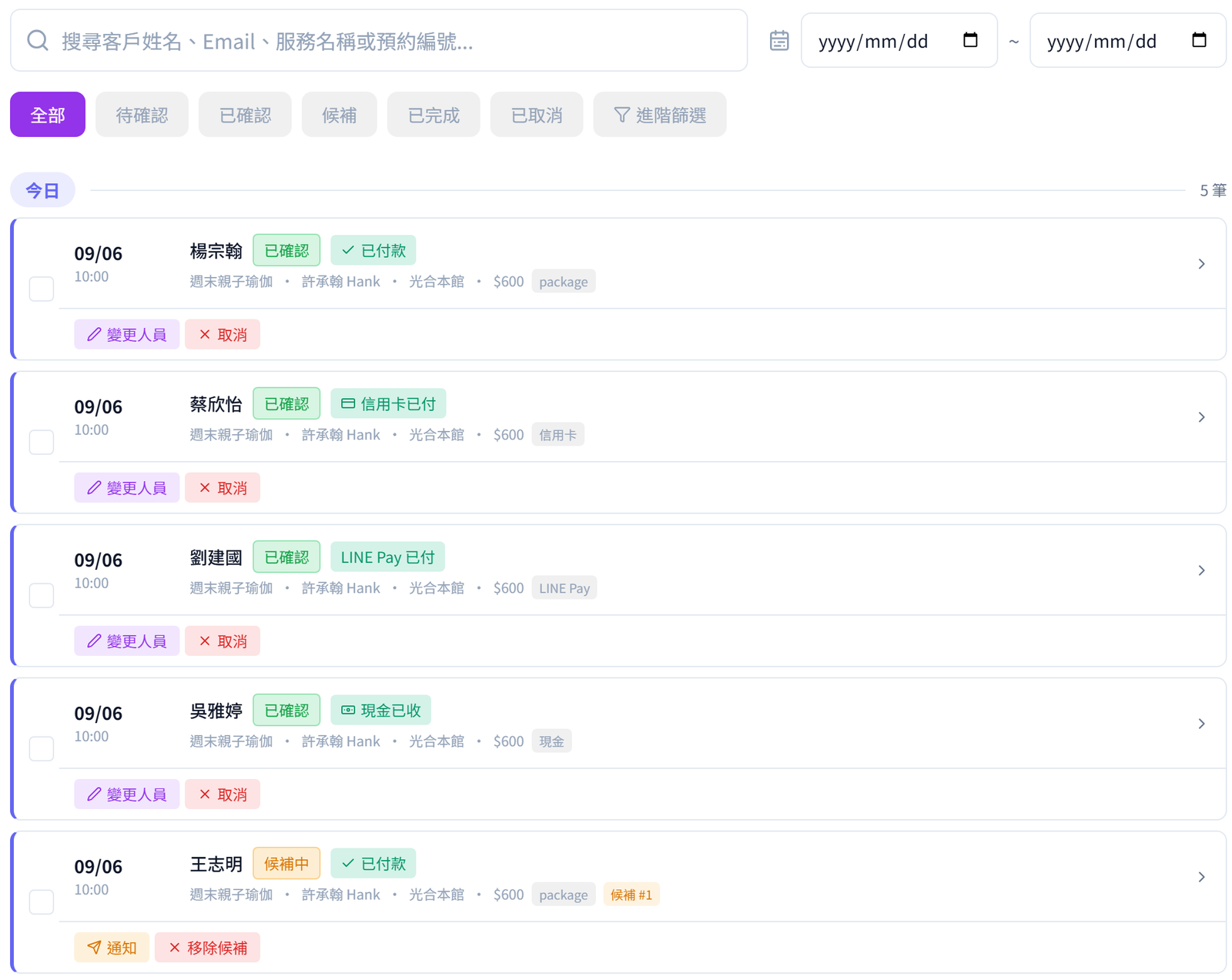Screen dimensions: 1232x980
Task: Click credit card icon in 信用卡已付 badge
Action: 348,403
